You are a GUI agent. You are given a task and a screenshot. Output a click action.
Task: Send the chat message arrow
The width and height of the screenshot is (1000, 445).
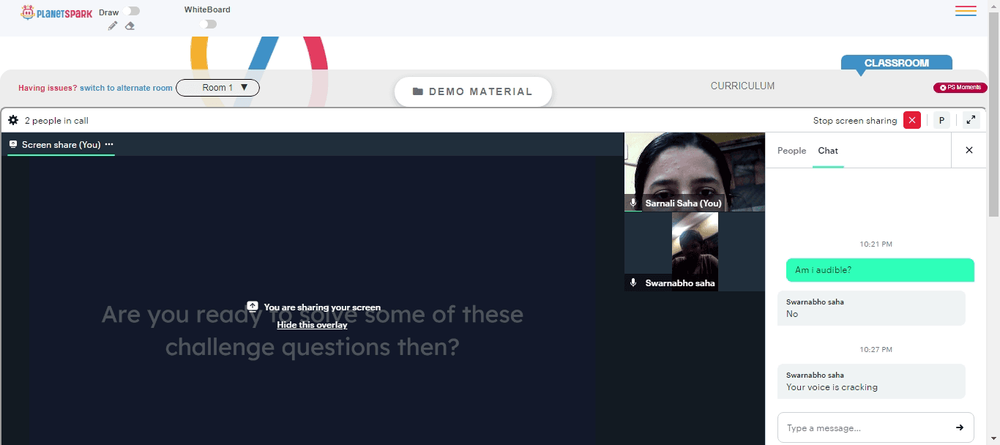point(959,428)
